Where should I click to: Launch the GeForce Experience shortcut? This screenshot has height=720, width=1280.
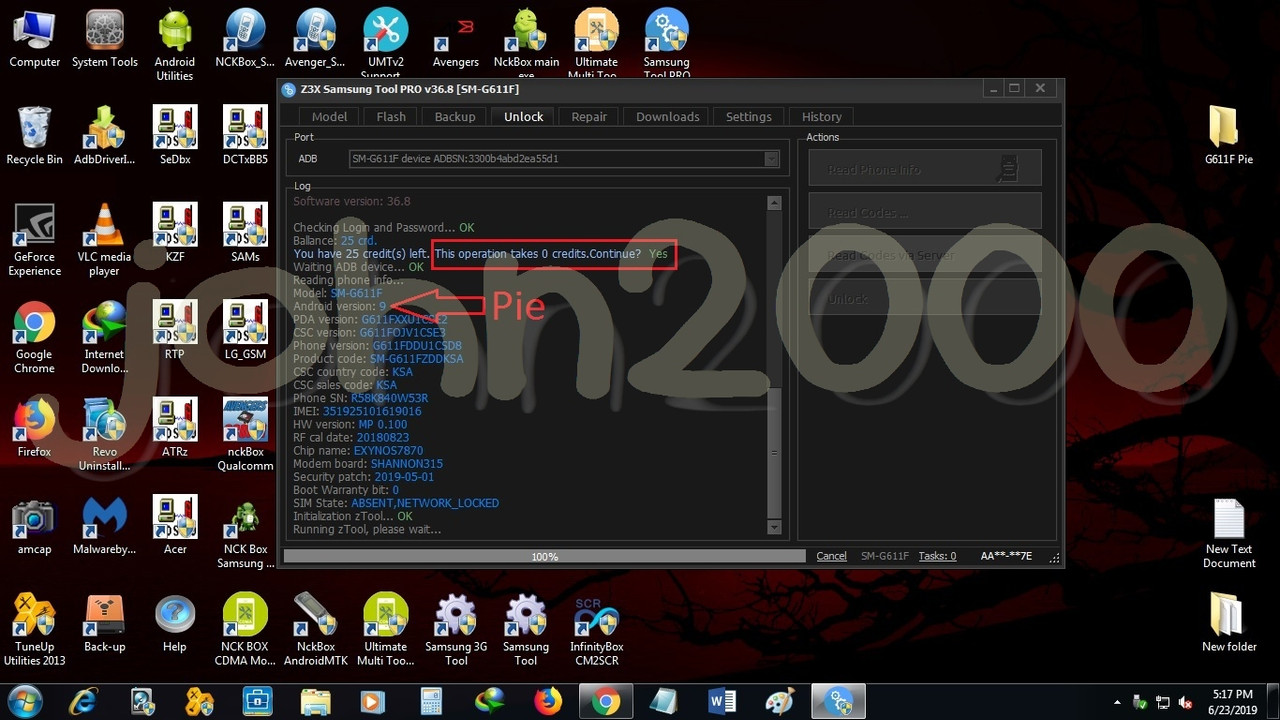point(34,240)
